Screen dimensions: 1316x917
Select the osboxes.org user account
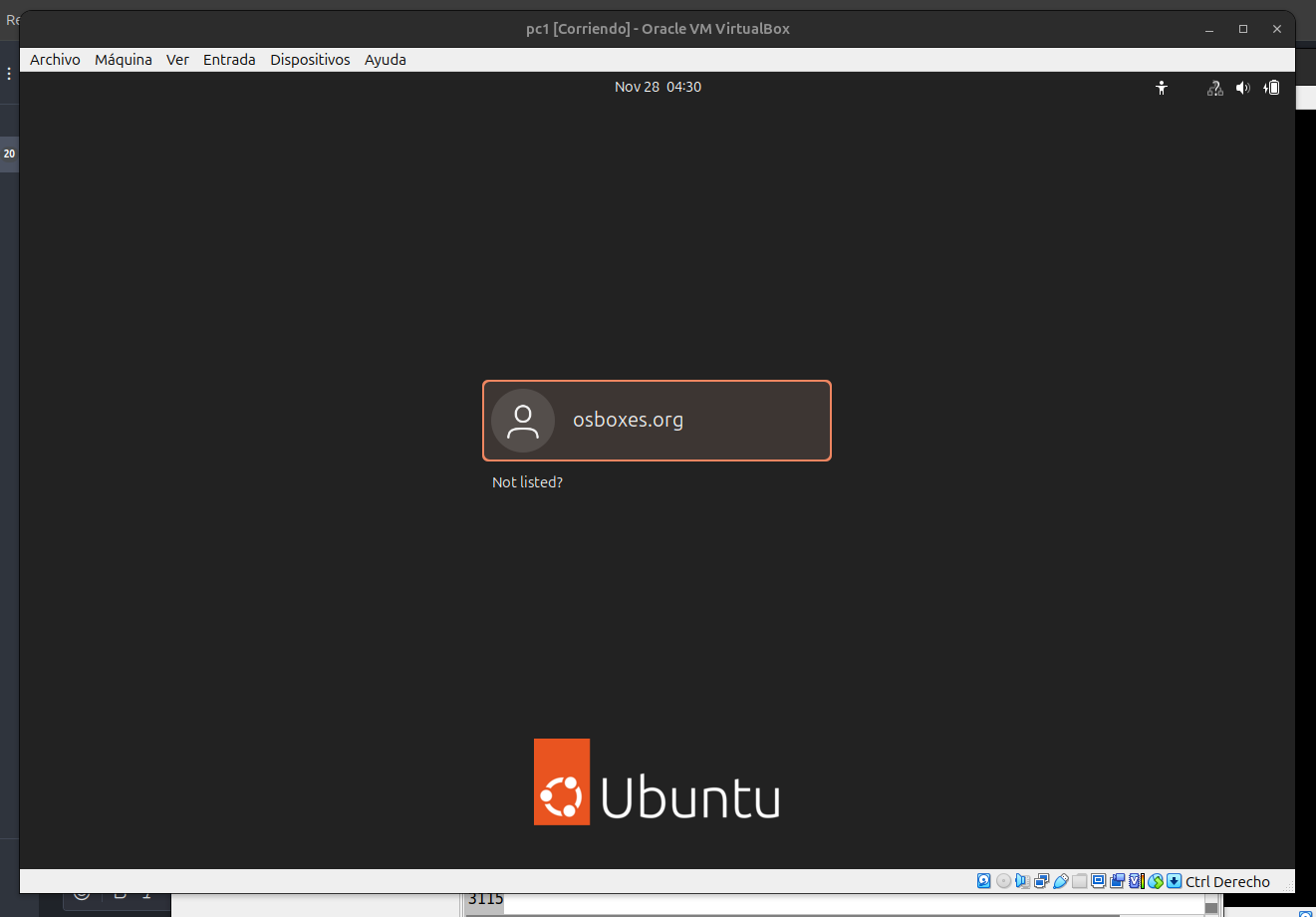click(x=657, y=421)
